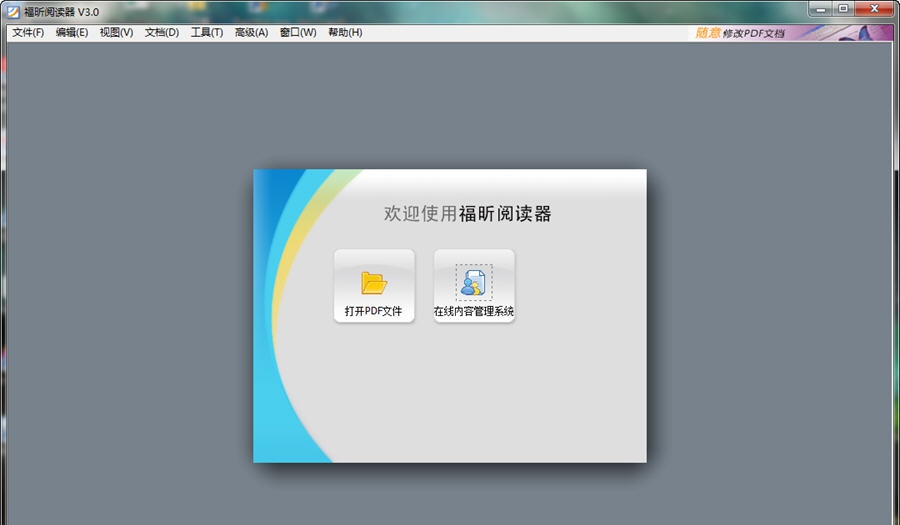Click the 在线内容管理系统 button

point(474,286)
